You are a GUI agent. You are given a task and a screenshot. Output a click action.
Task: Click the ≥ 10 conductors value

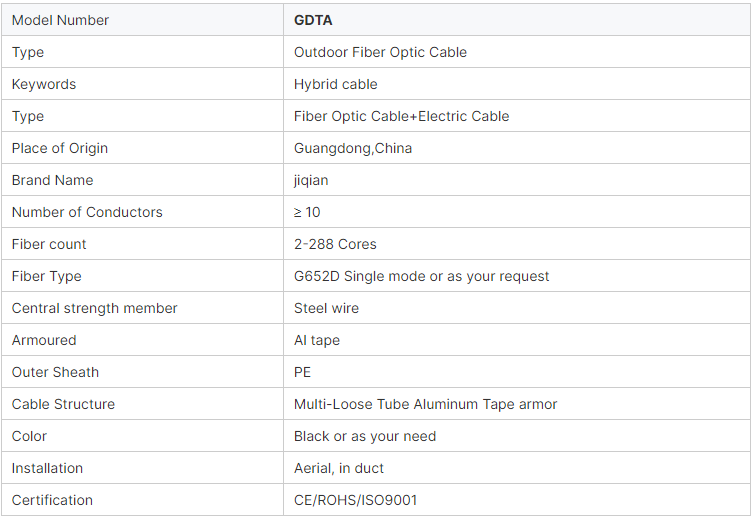(307, 212)
